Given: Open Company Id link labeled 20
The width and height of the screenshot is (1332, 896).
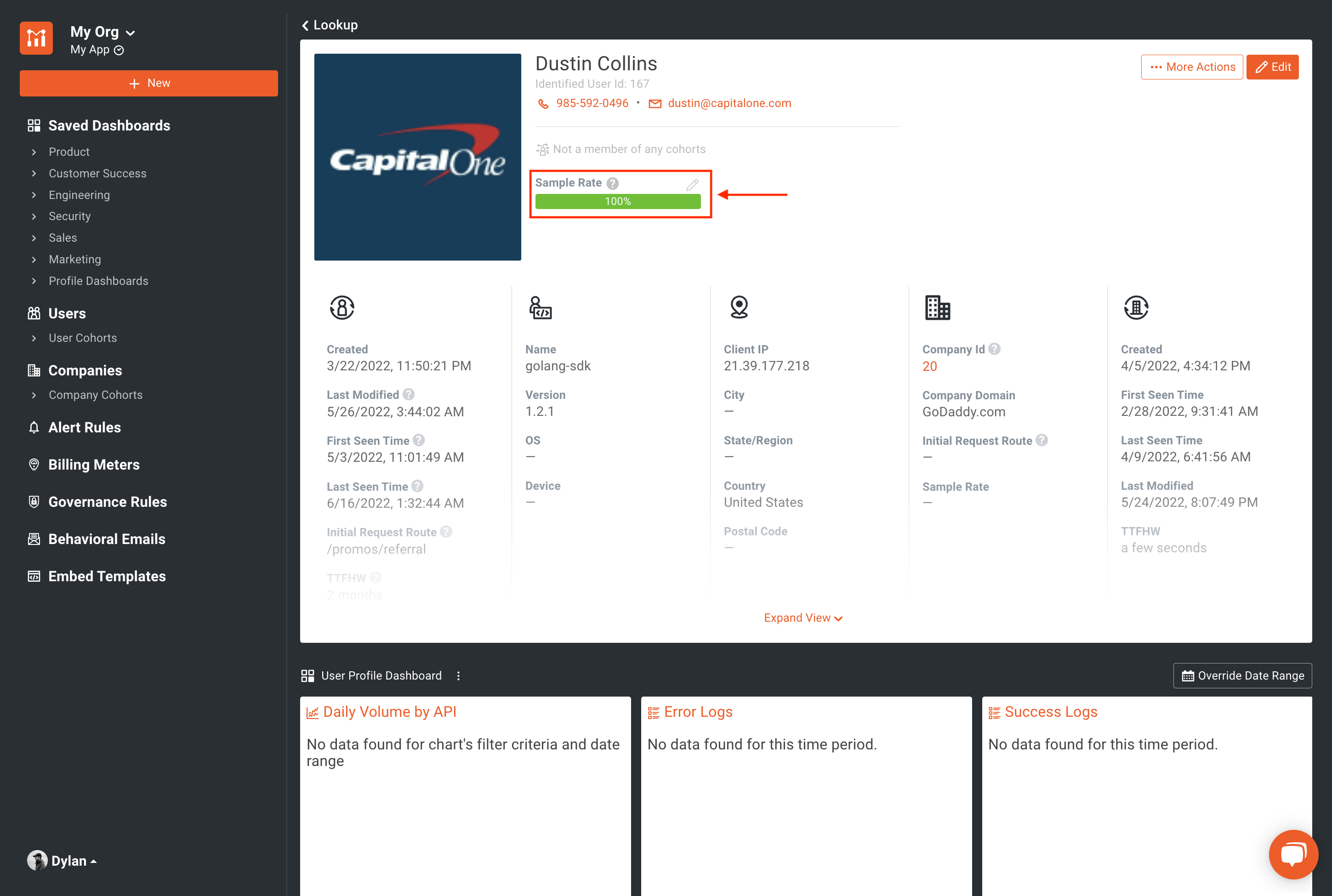Looking at the screenshot, I should (929, 366).
